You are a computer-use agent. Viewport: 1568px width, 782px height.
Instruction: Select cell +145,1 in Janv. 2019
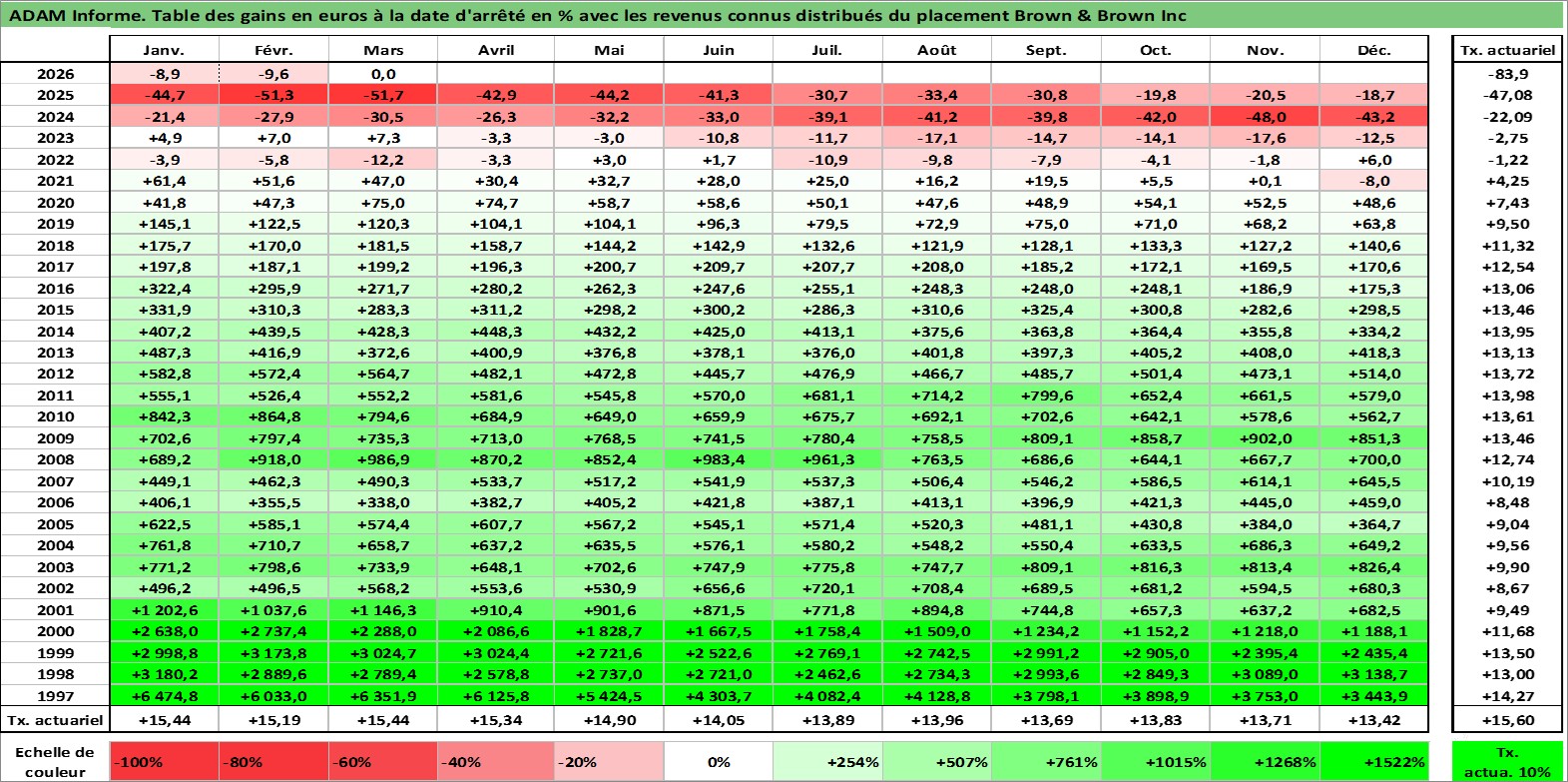pyautogui.click(x=164, y=224)
